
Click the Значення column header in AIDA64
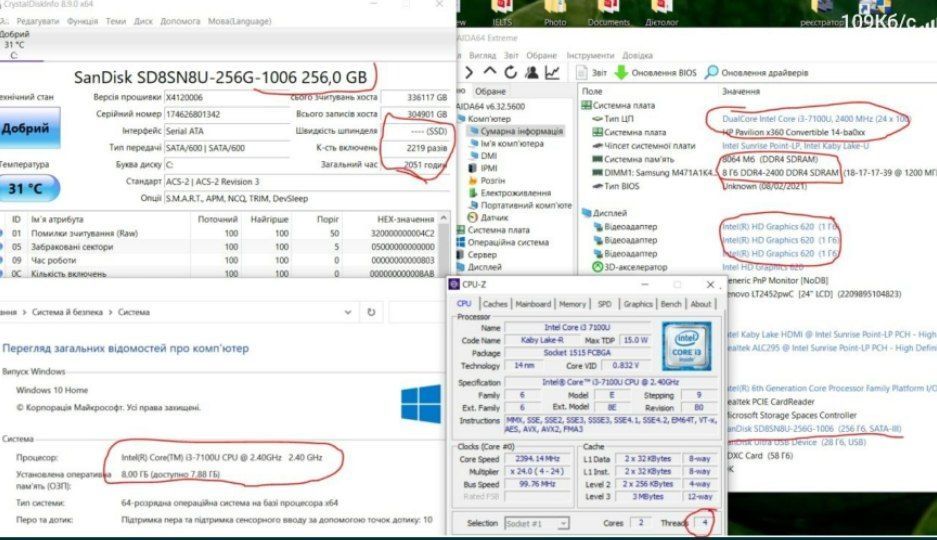[x=741, y=91]
